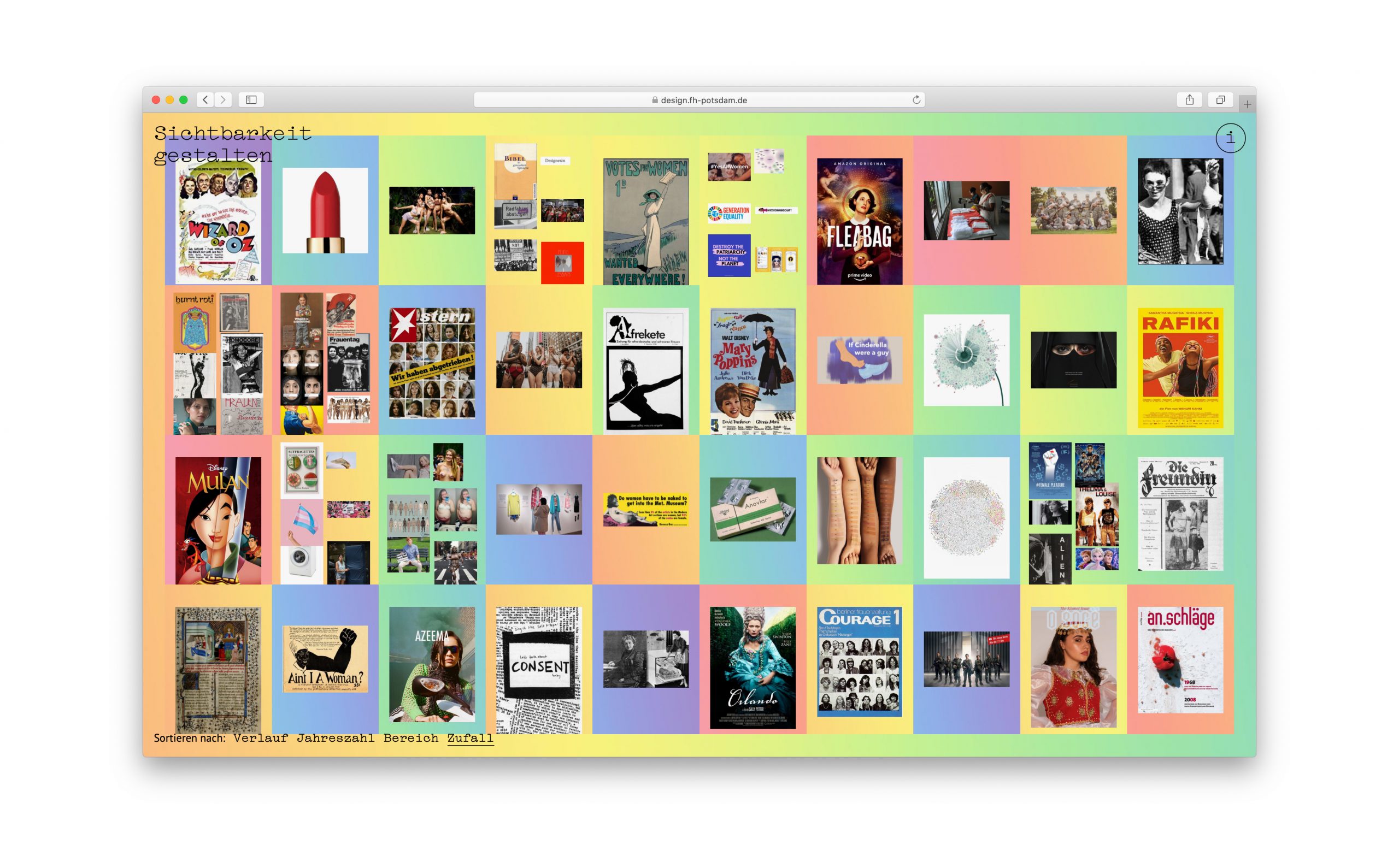Click the info icon in top right
Viewport: 1399px width, 868px height.
tap(1229, 137)
